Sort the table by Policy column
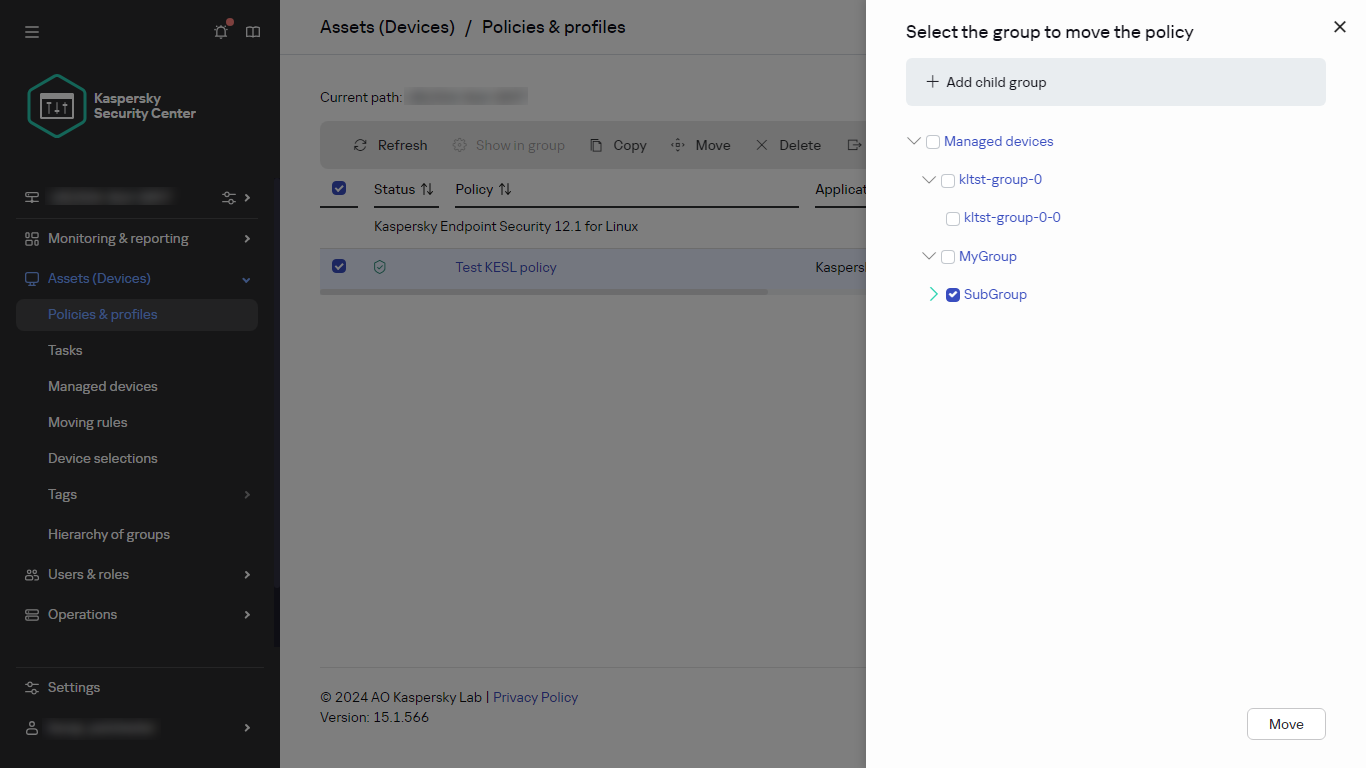This screenshot has width=1366, height=768. [x=505, y=189]
